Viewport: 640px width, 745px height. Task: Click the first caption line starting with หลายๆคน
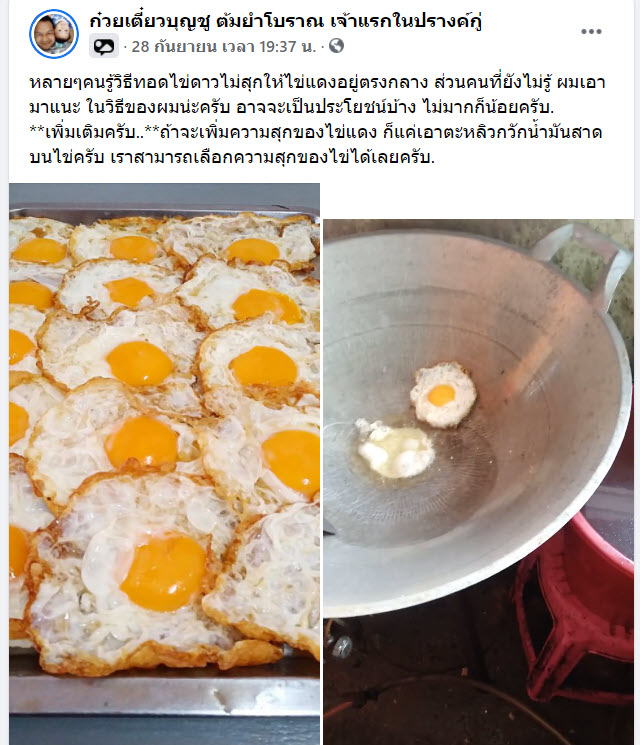(x=317, y=83)
